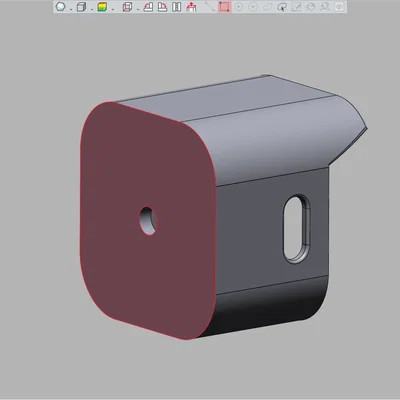The height and width of the screenshot is (400, 400).
Task: Select the oblong slot on the side face
Action: 296,229
